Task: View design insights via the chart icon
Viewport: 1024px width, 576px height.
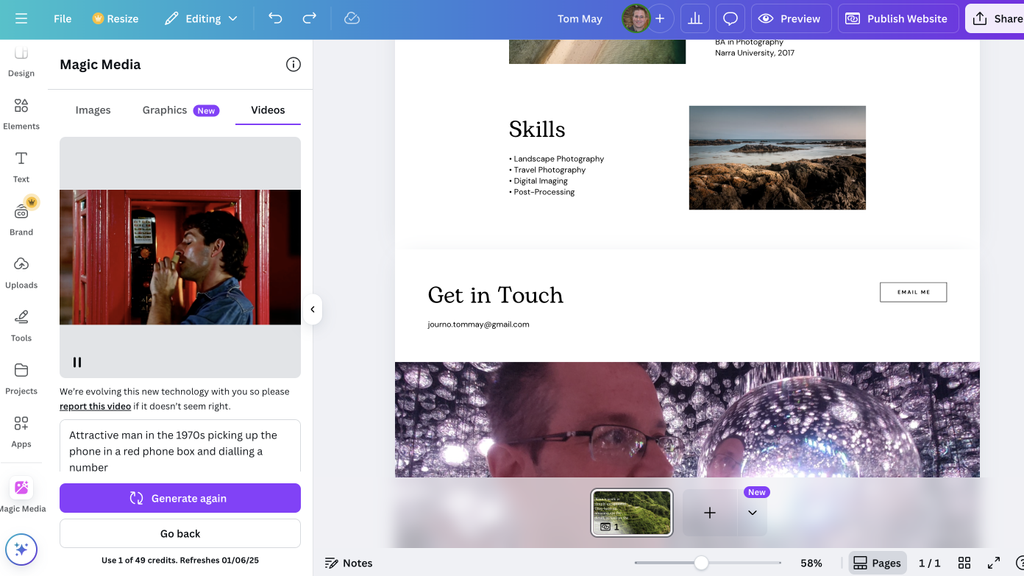Action: tap(694, 18)
